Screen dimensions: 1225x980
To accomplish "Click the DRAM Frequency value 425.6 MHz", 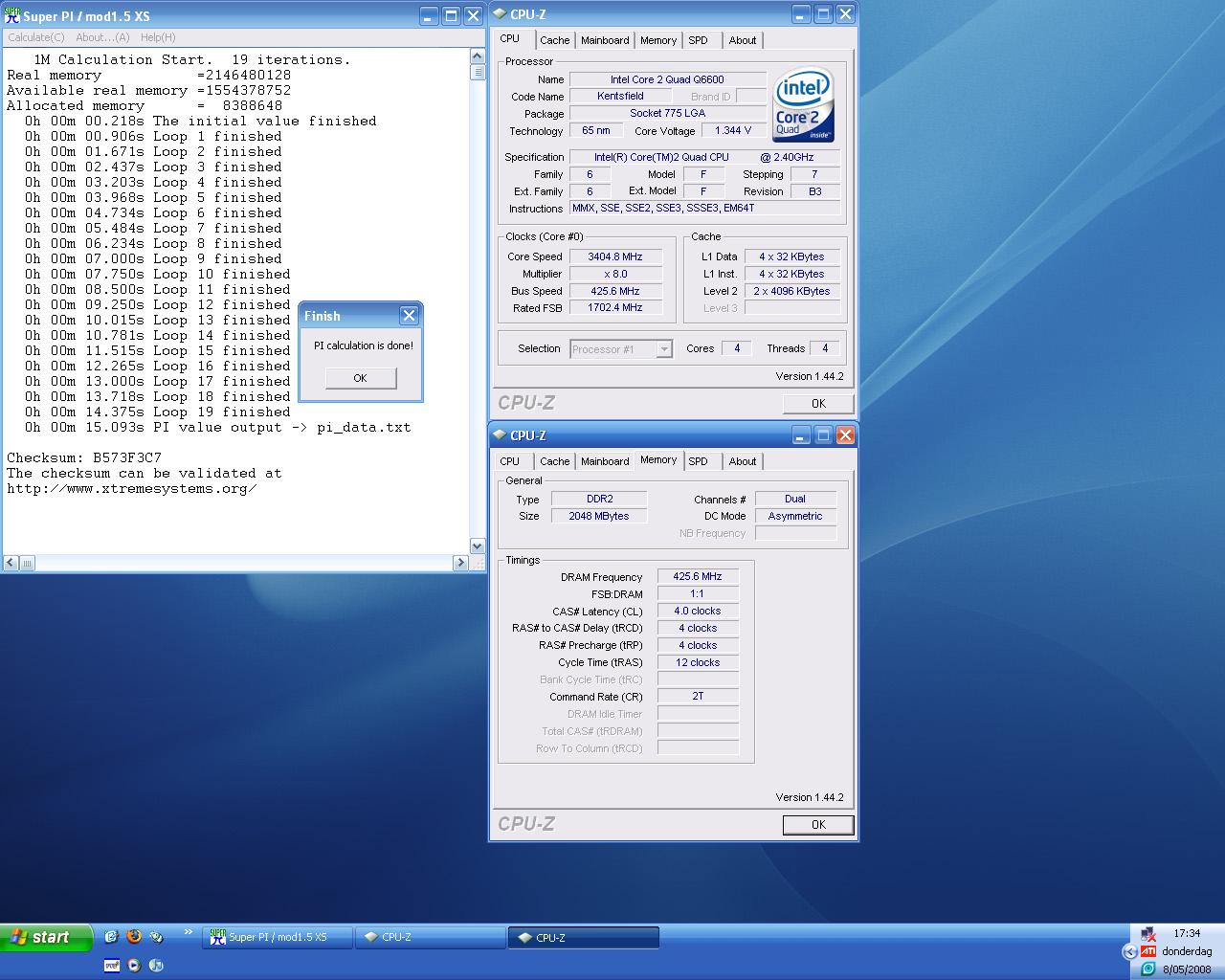I will tap(698, 576).
